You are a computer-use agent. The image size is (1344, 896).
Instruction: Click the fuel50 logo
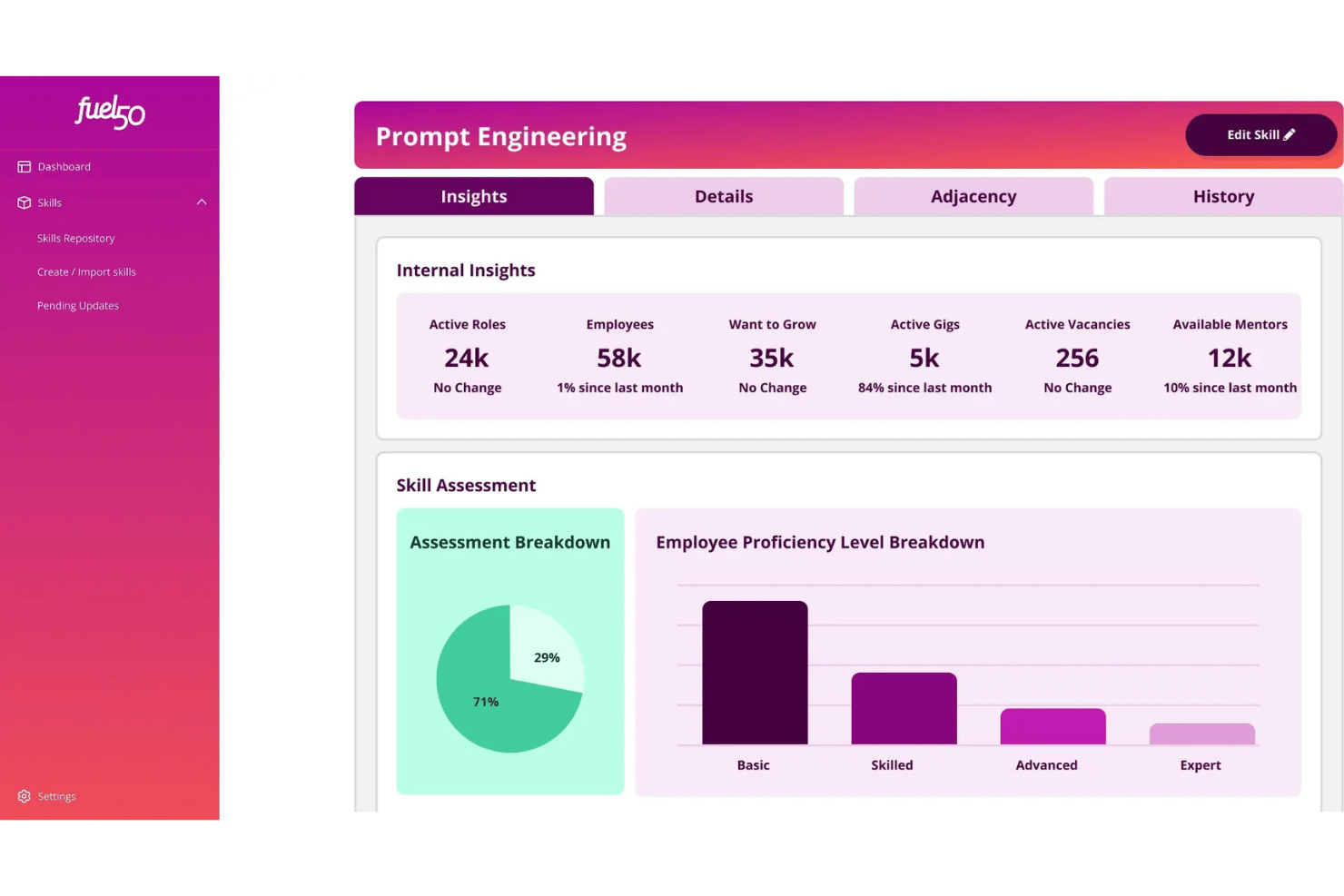pos(110,112)
